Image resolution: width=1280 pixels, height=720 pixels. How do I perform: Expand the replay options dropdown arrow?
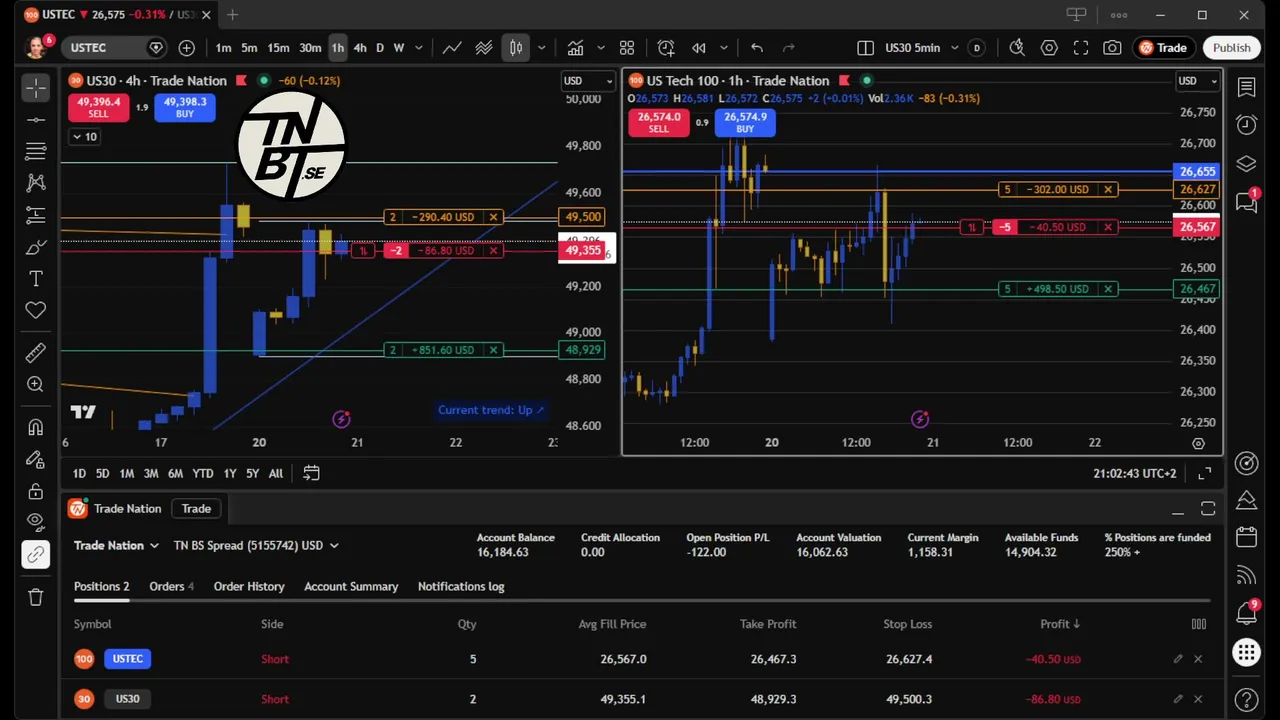click(x=724, y=48)
